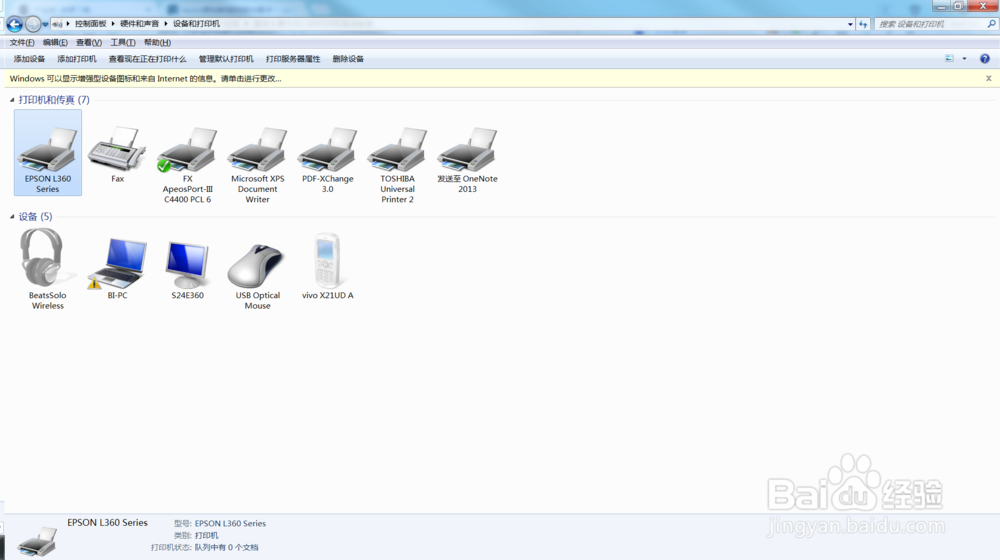Click the change view icon in toolbar
Viewport: 1000px width, 560px height.
tap(949, 59)
